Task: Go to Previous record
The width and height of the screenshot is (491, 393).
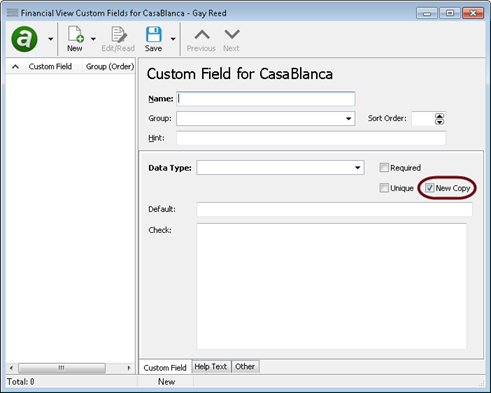Action: pos(201,40)
